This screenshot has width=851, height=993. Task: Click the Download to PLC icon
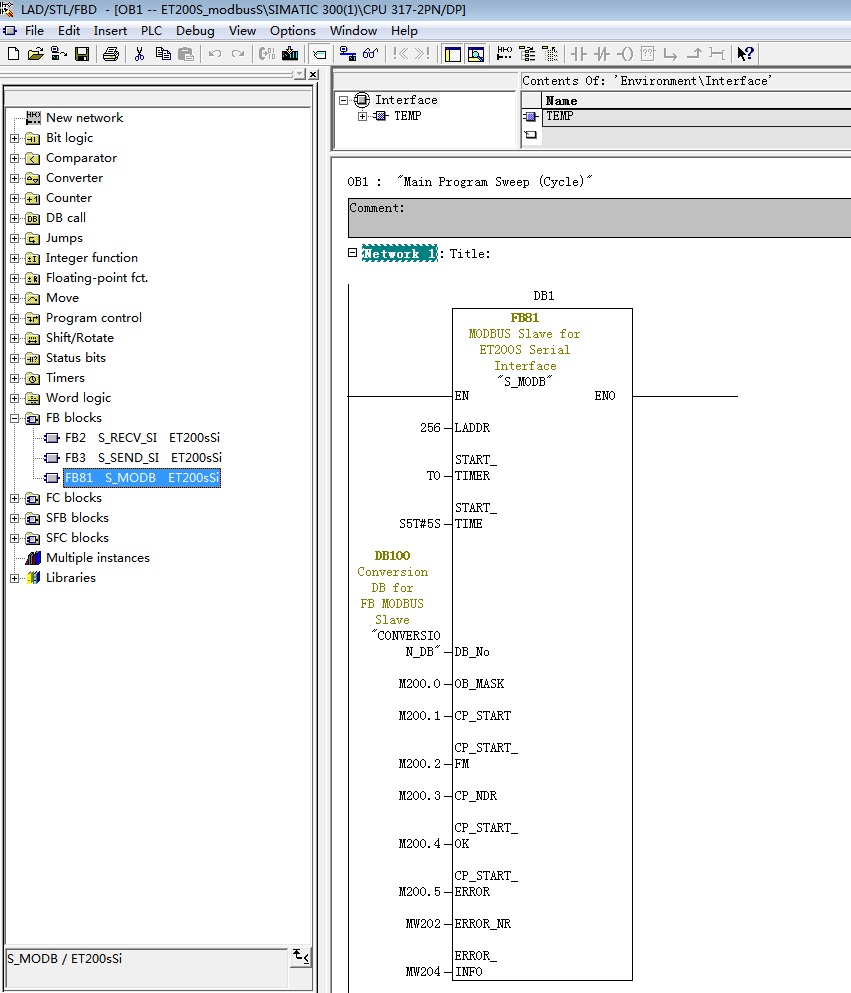(290, 54)
